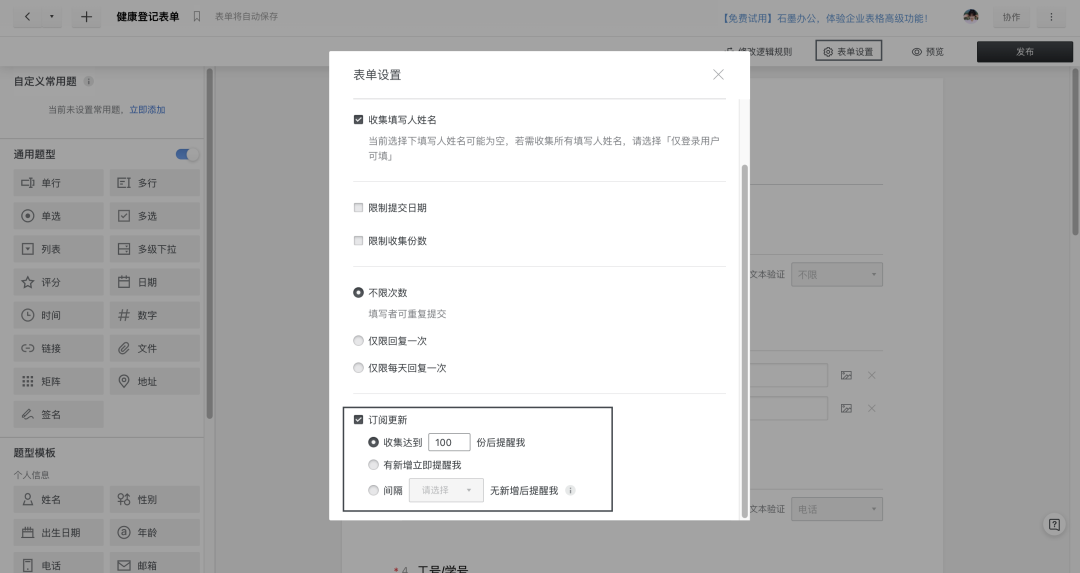Insert the email (邮箱) template question

154,564
